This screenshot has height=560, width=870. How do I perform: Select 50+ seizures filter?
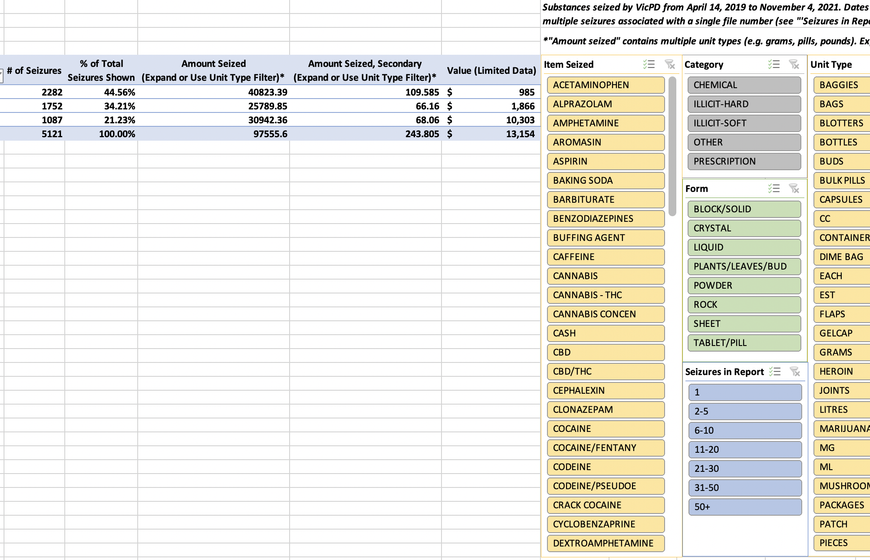point(745,507)
